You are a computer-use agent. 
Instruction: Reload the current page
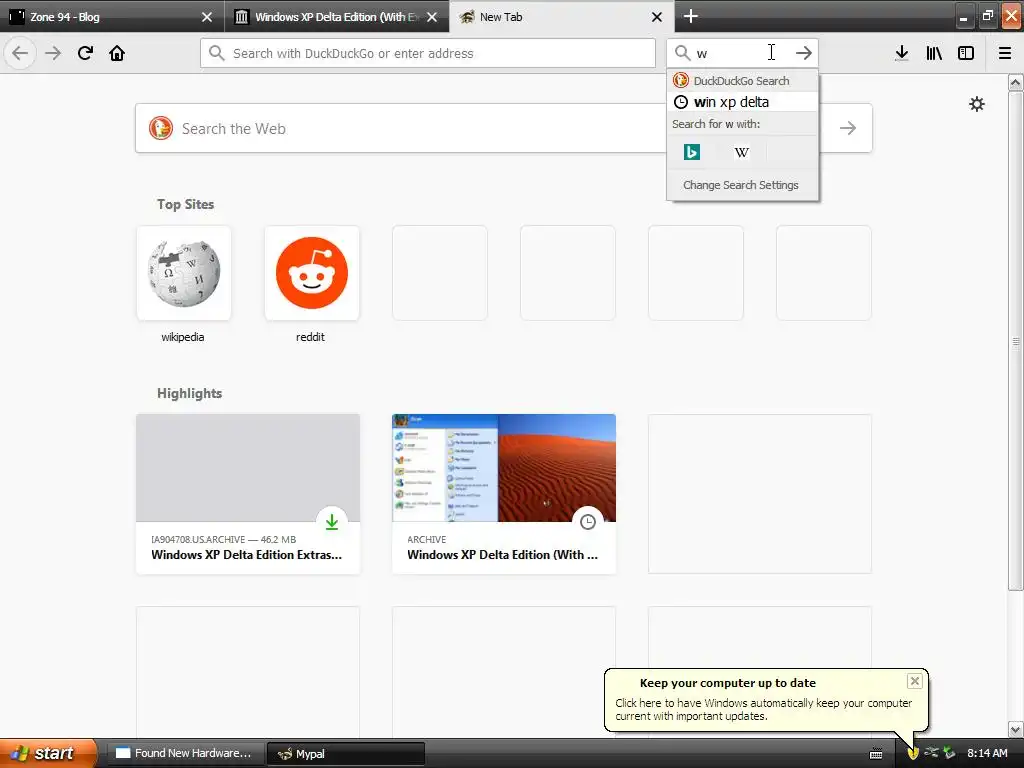point(85,53)
